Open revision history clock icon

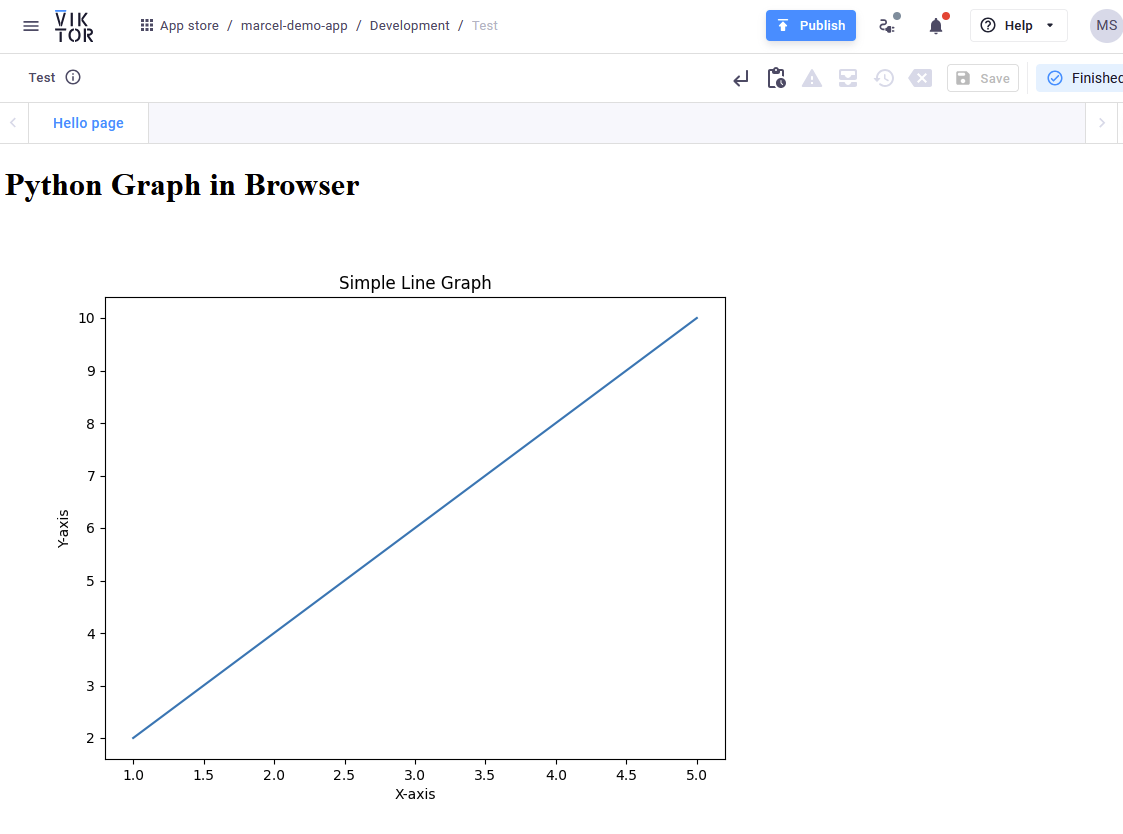(x=884, y=78)
